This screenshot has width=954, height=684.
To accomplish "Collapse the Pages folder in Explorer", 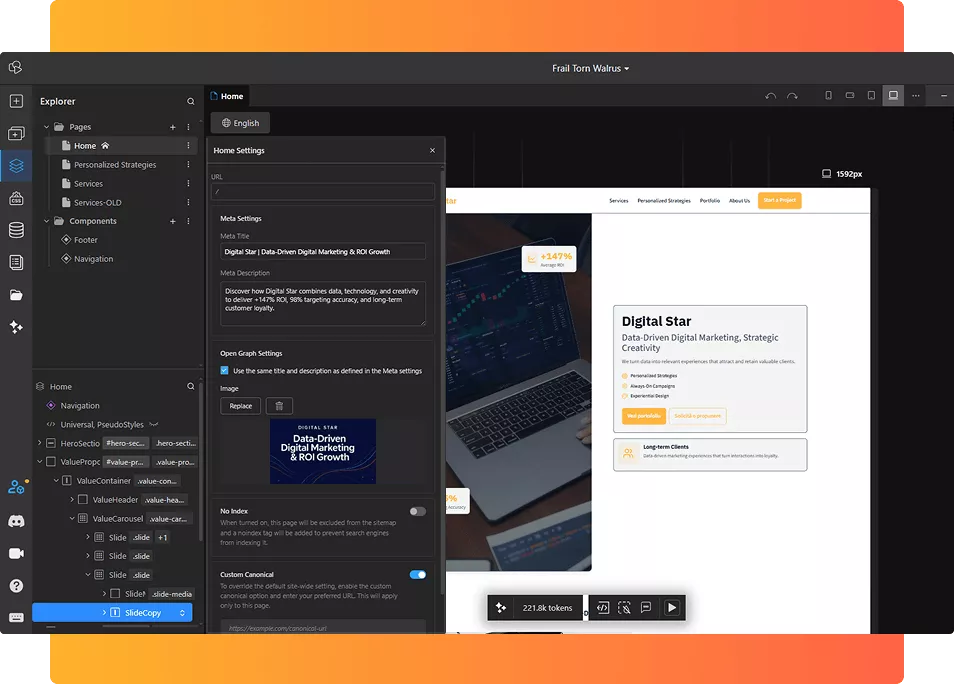I will [47, 127].
